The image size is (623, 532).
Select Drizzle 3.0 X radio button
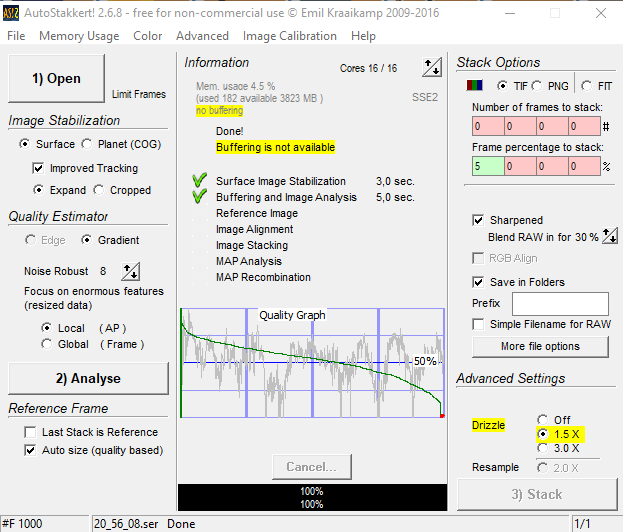(x=543, y=449)
